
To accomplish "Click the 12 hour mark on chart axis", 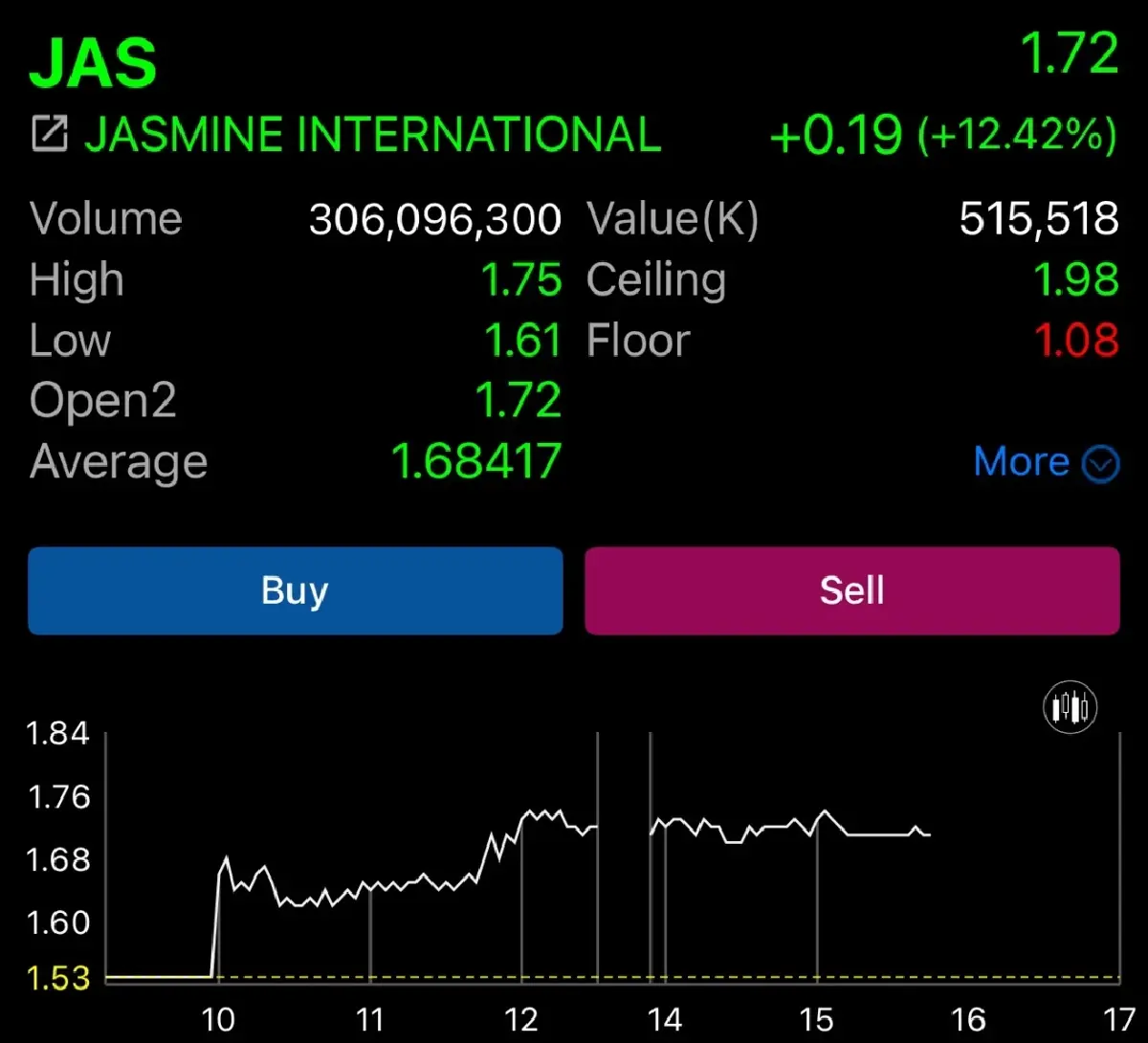I will coord(520,1020).
